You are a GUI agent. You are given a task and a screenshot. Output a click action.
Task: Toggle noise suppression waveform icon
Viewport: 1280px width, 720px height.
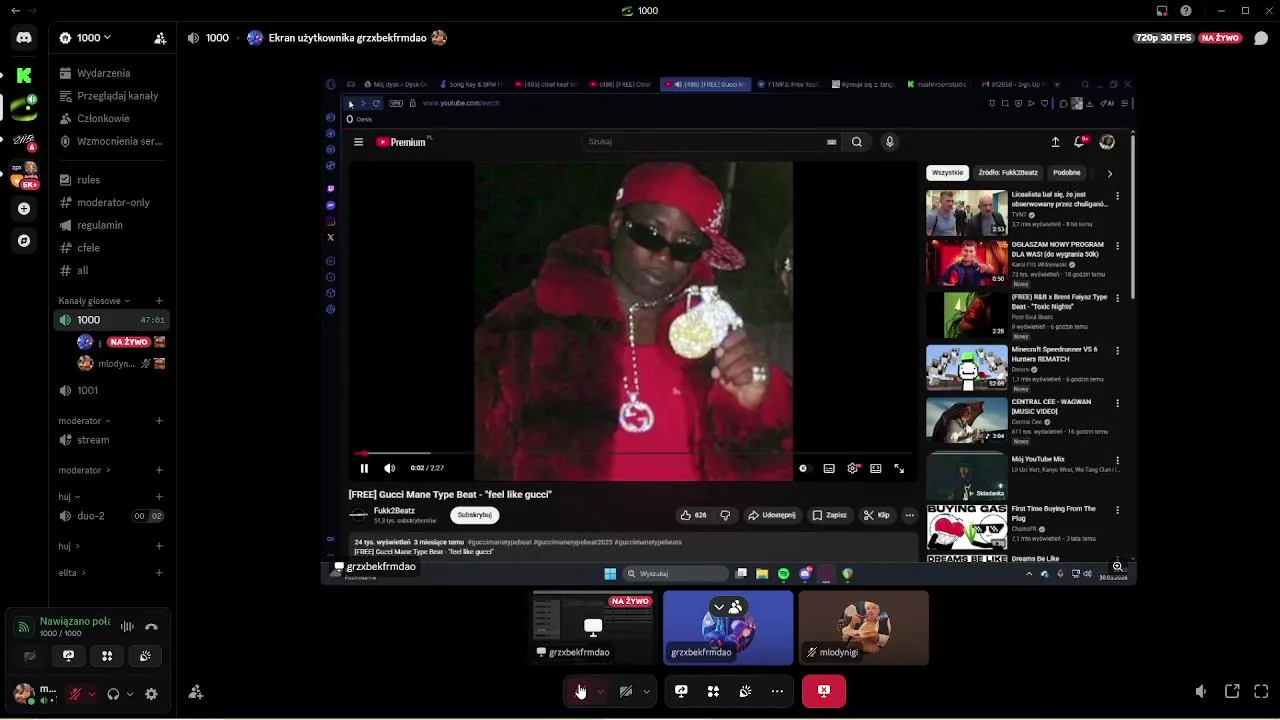[x=127, y=627]
